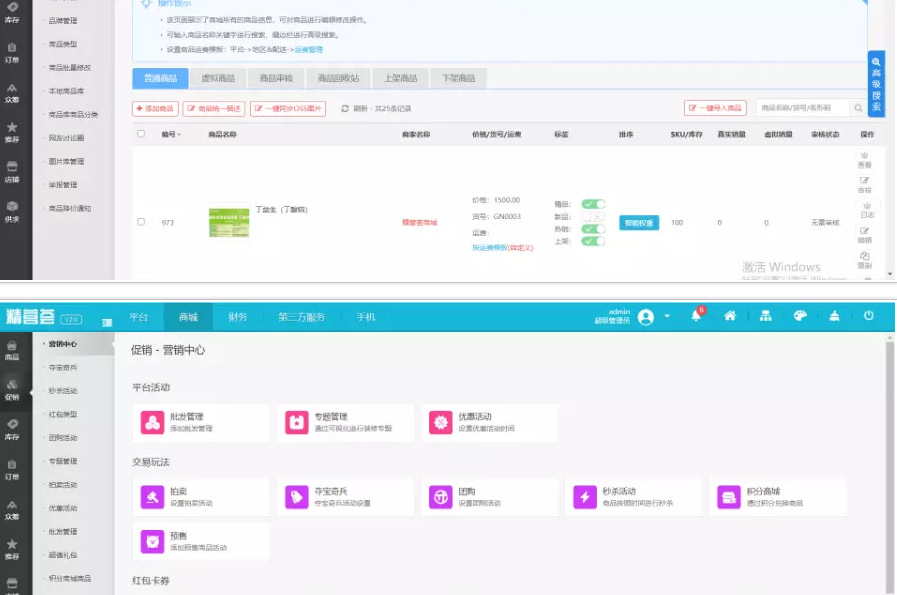Select the 促销 icon in the left sidebar
Screen dimensions: 897x595
coord(12,388)
